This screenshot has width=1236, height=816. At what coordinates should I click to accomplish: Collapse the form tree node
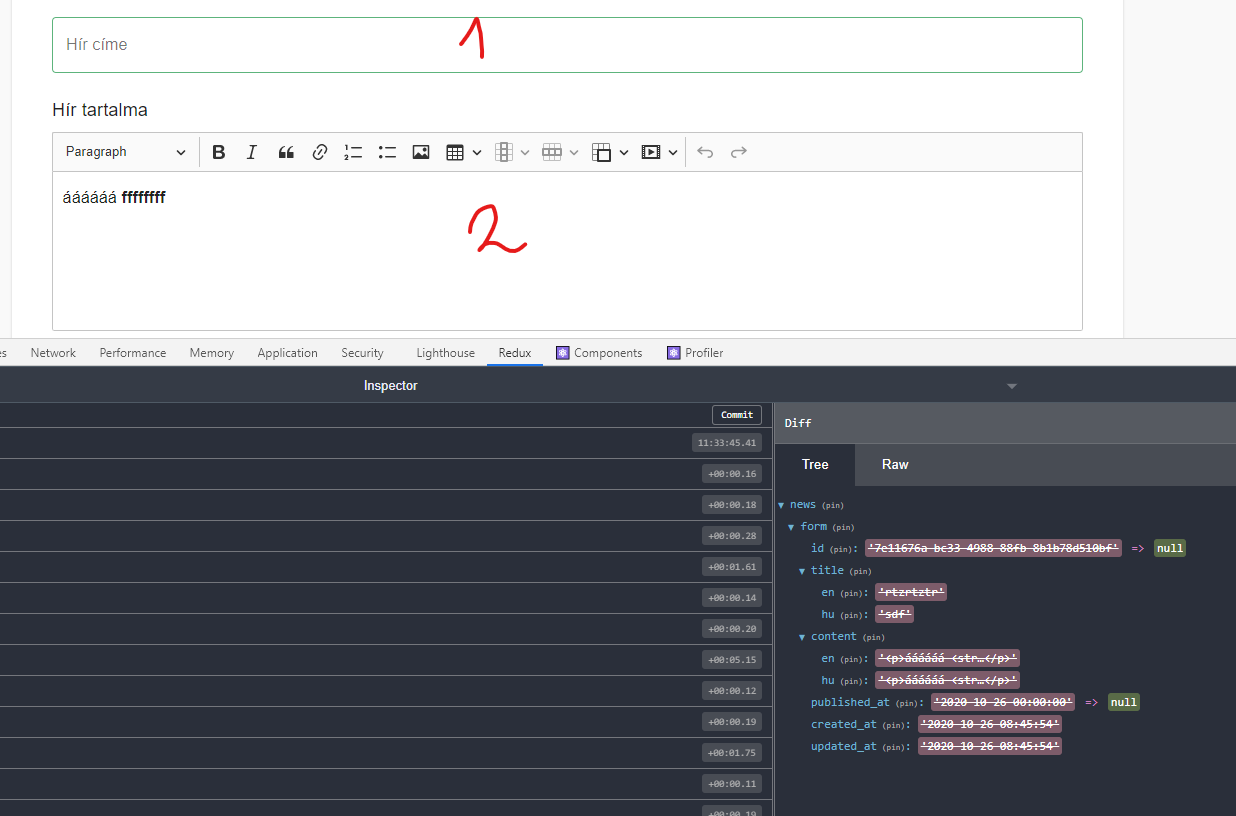click(x=792, y=527)
